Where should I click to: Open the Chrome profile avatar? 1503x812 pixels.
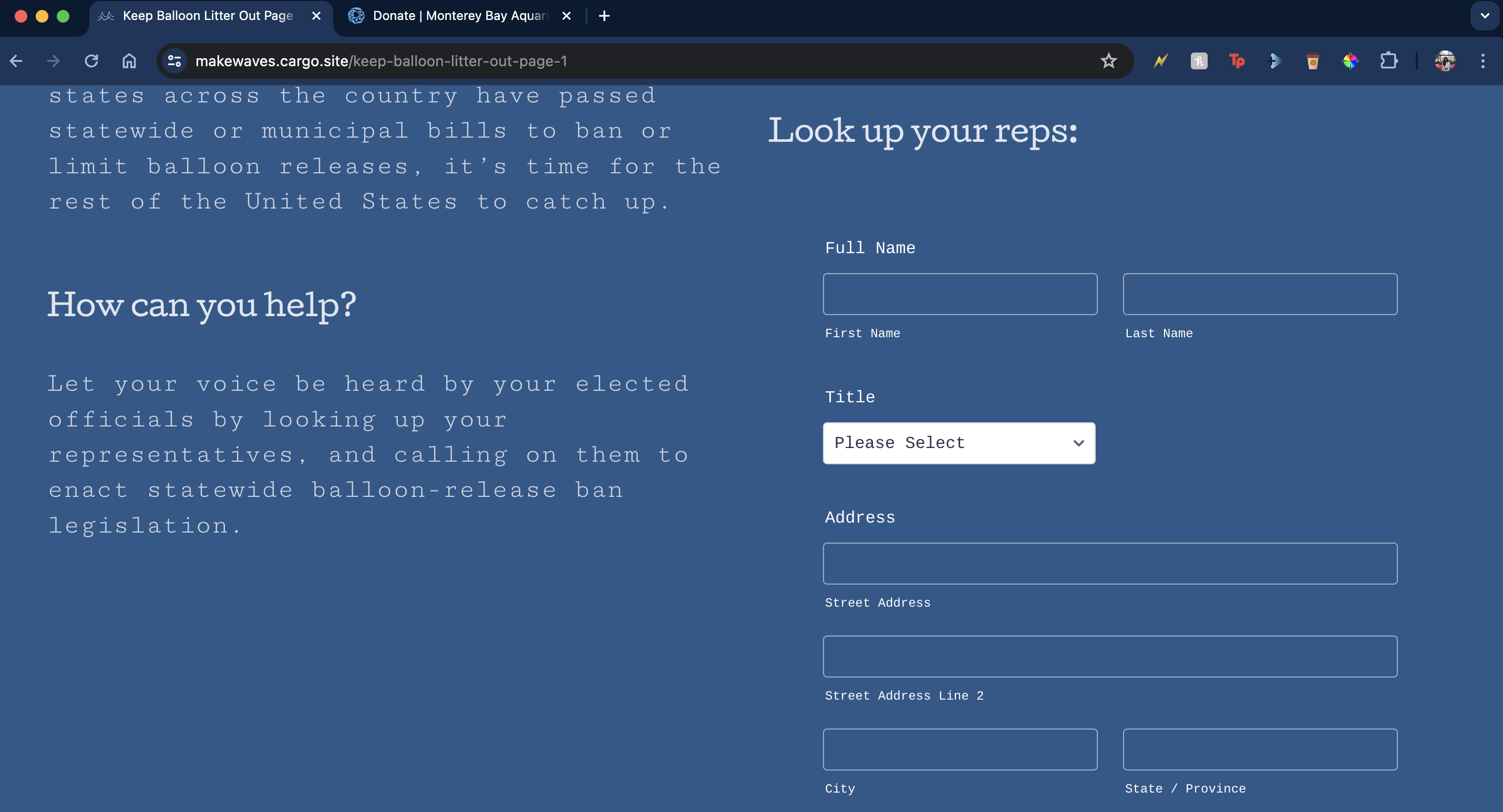tap(1445, 61)
